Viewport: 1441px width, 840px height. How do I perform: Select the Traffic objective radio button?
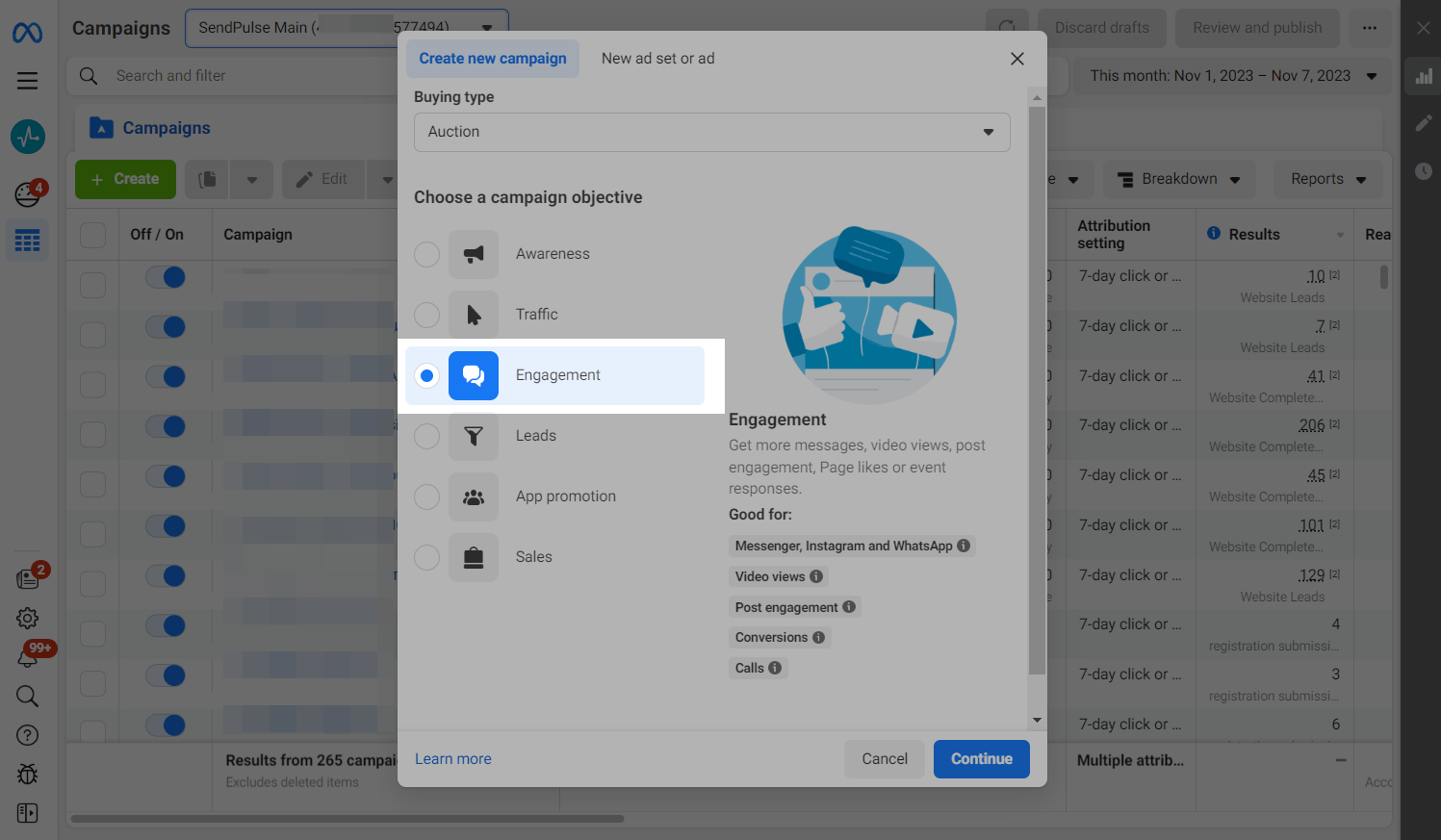pyautogui.click(x=426, y=315)
